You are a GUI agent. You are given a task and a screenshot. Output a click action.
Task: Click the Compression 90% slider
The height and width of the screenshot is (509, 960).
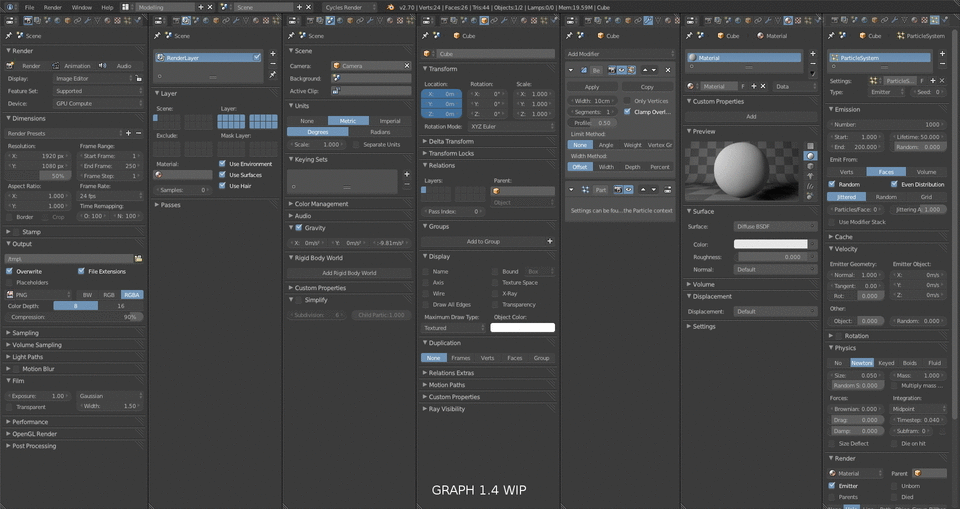click(74, 317)
